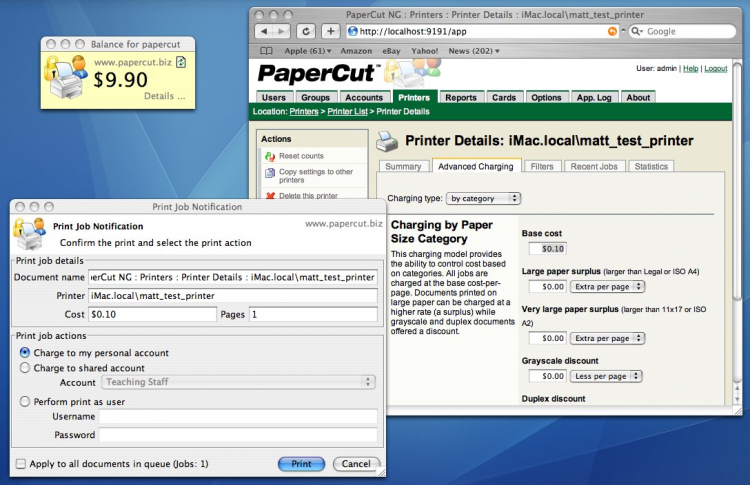Open Very large paper surplus dropdown
750x485 pixels.
[x=607, y=338]
